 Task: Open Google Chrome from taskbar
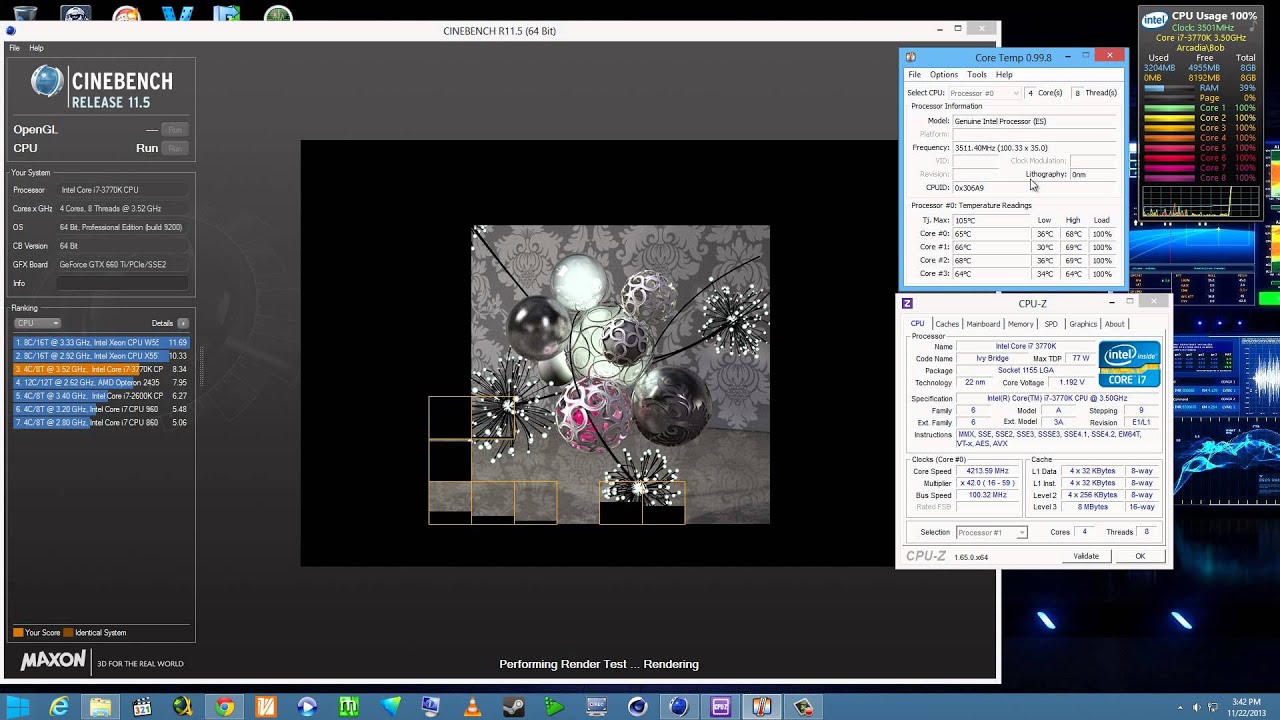tap(224, 707)
